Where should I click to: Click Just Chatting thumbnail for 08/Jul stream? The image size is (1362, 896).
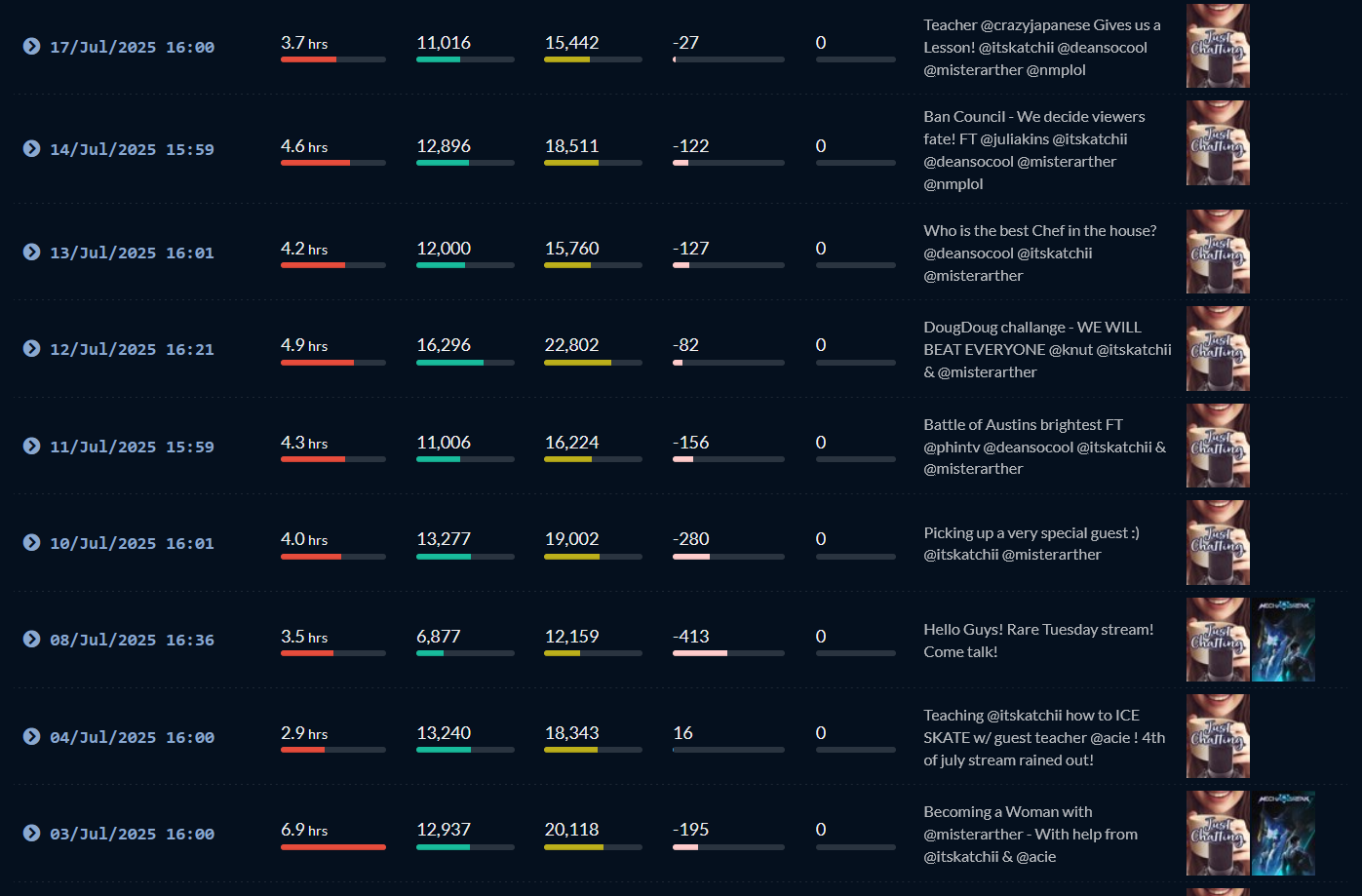1218,640
